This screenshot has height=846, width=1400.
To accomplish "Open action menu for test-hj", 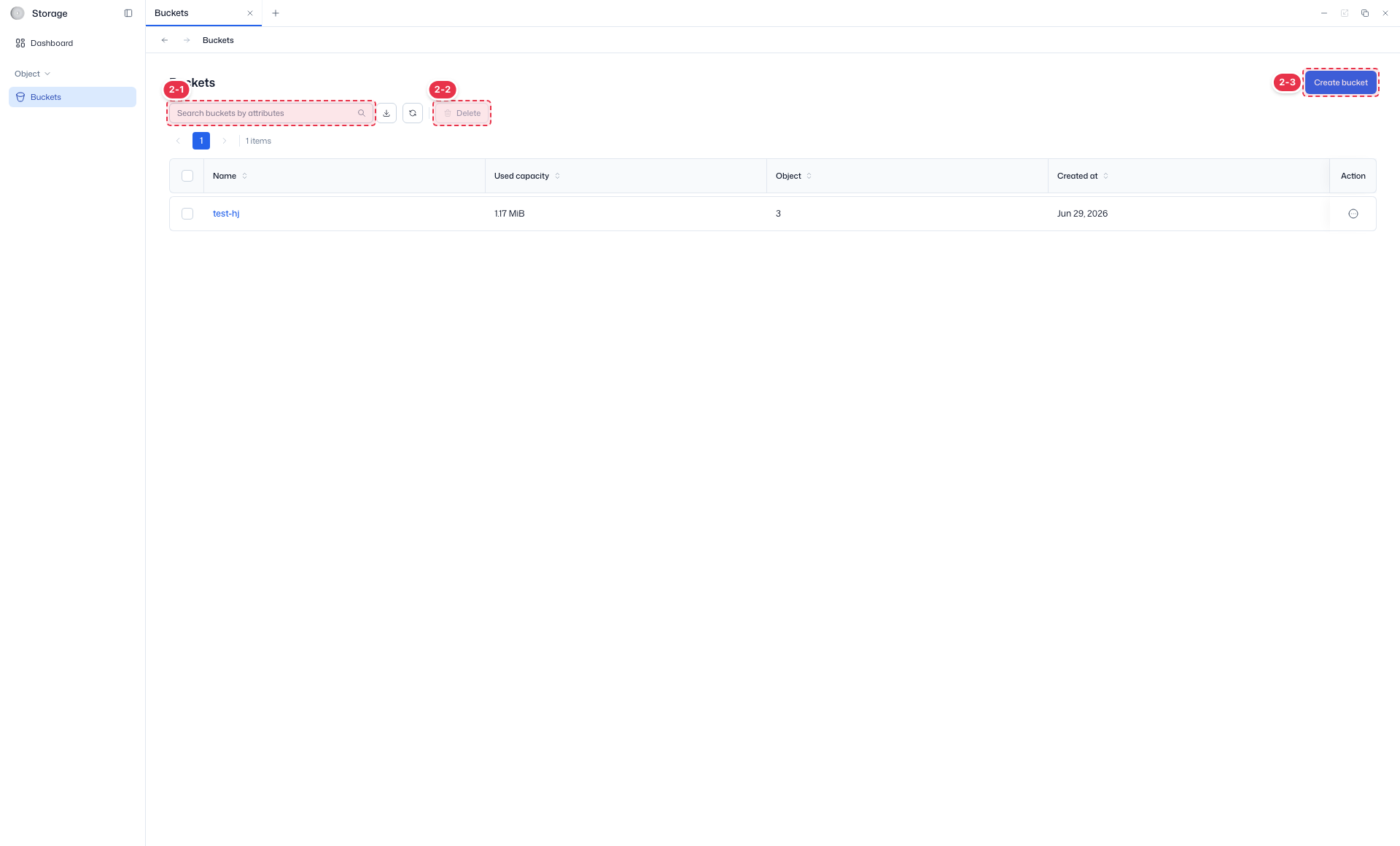I will (1353, 214).
